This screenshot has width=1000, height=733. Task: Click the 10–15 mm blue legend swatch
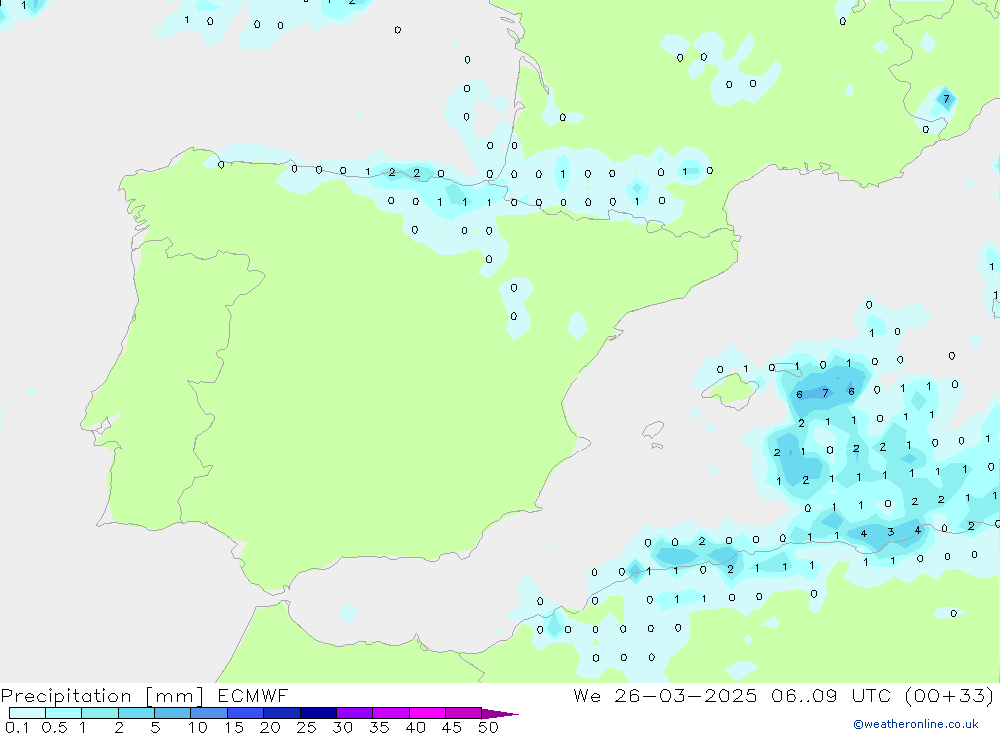(209, 713)
